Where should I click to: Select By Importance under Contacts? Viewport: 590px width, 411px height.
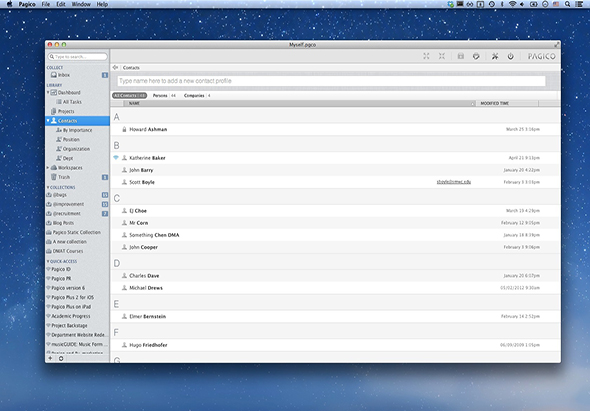tap(77, 130)
